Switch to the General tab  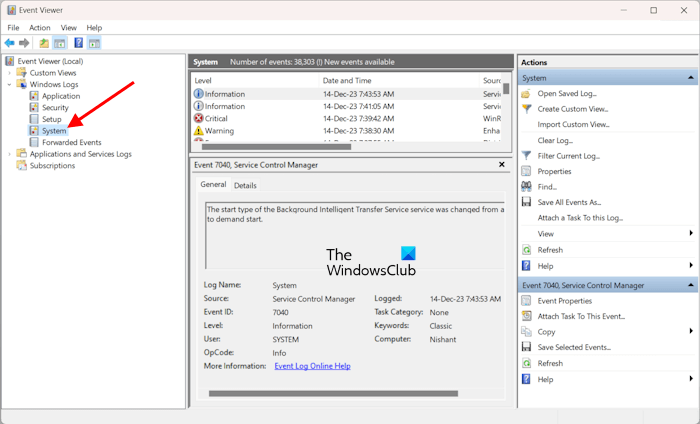click(x=213, y=184)
